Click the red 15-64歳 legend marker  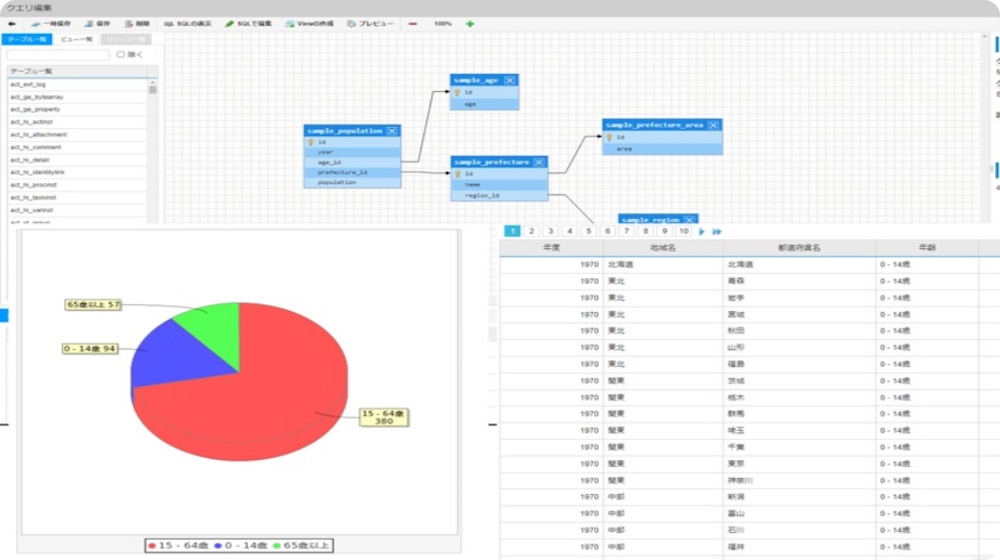tap(152, 546)
